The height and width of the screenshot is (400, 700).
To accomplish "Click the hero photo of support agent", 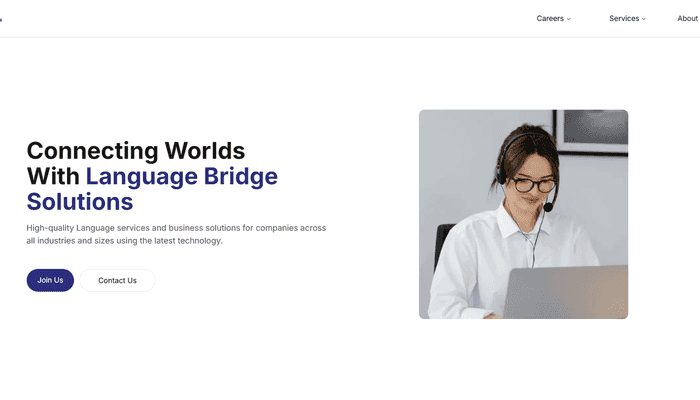I will tap(523, 214).
